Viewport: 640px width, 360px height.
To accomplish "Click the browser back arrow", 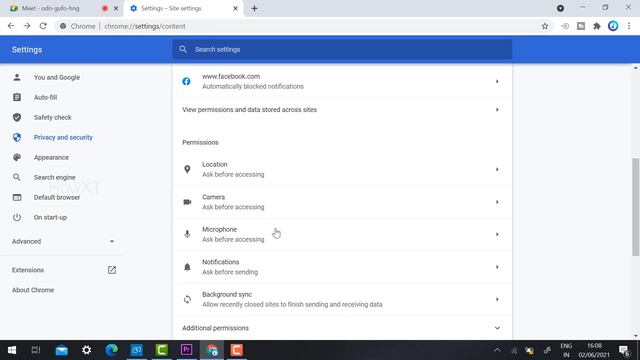I will [11, 26].
